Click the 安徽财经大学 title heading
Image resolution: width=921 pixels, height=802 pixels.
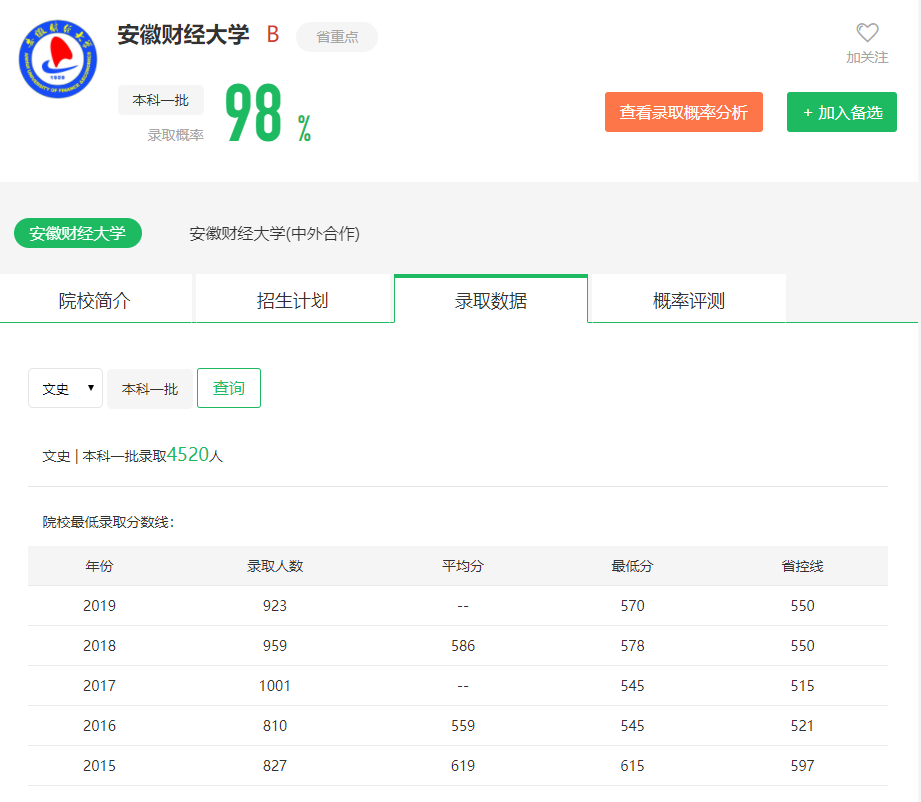click(183, 35)
